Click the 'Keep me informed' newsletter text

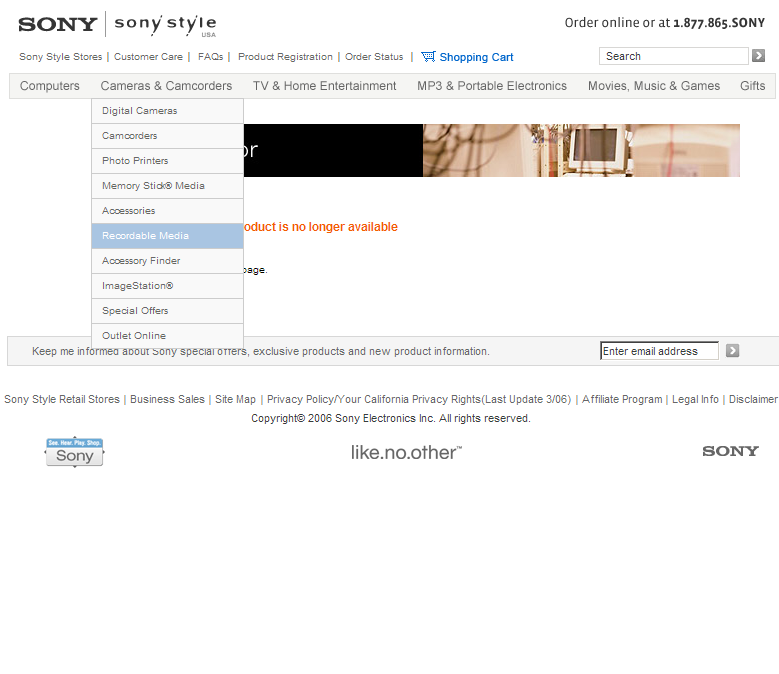click(x=261, y=351)
